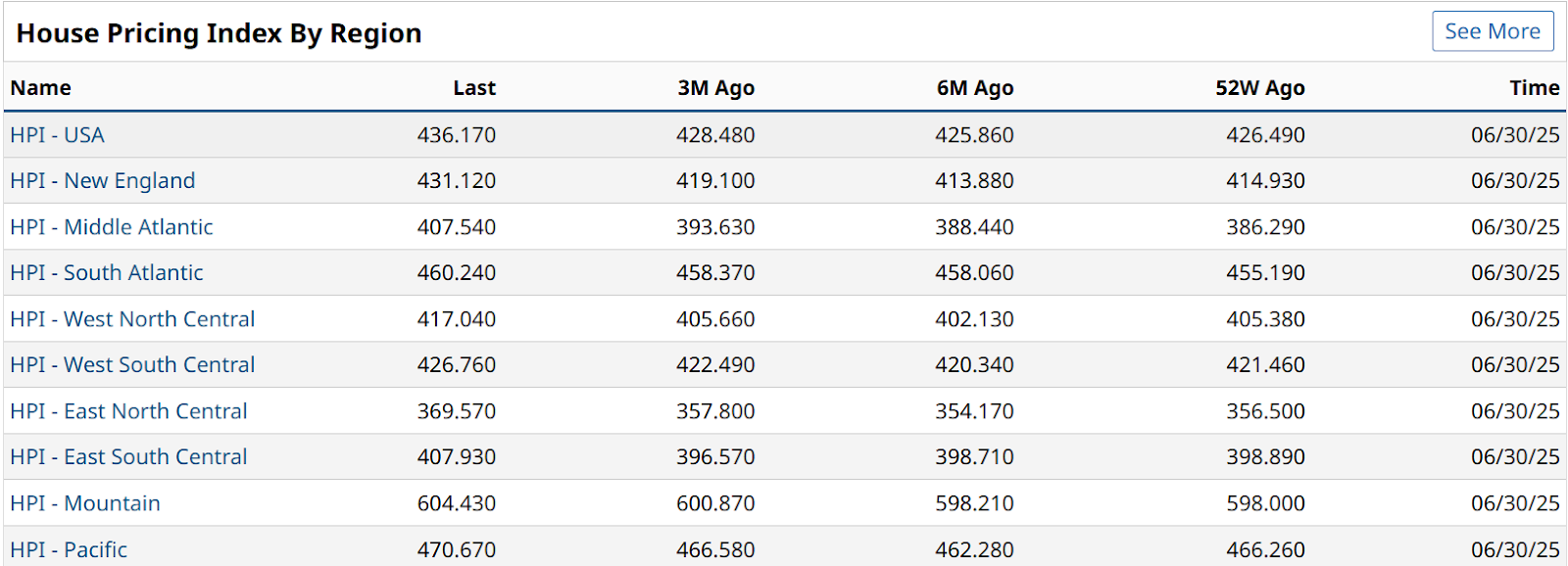Open the HPI - East North Central link

(x=128, y=411)
